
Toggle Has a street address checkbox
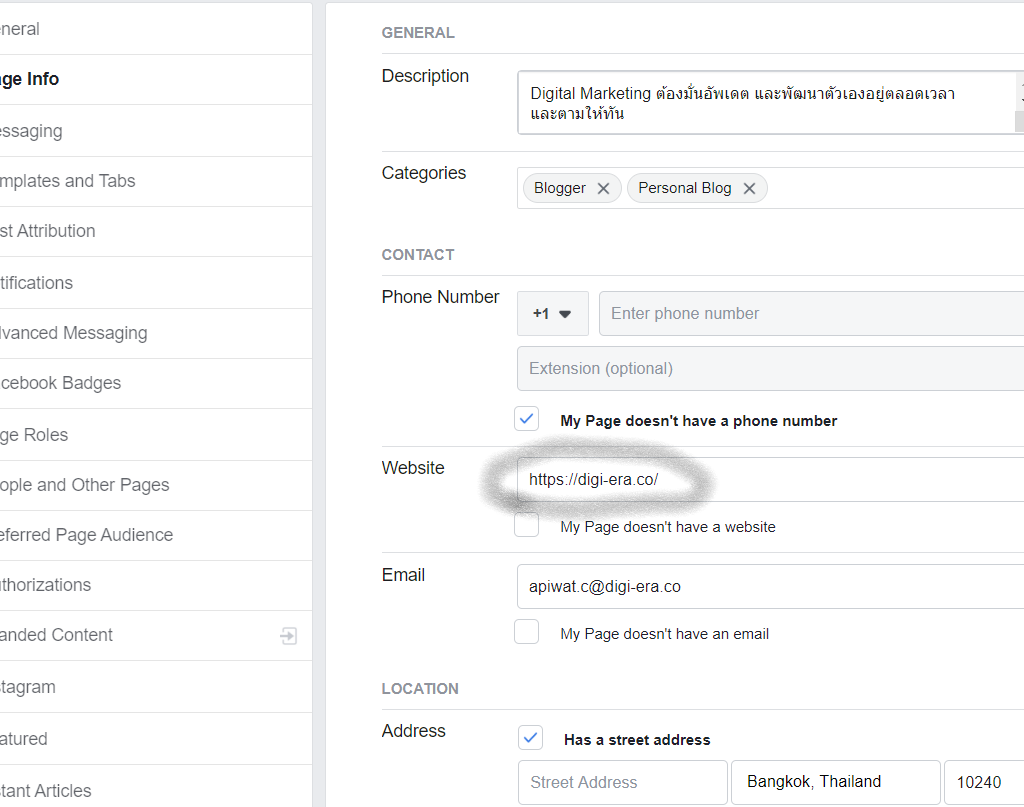(x=530, y=739)
